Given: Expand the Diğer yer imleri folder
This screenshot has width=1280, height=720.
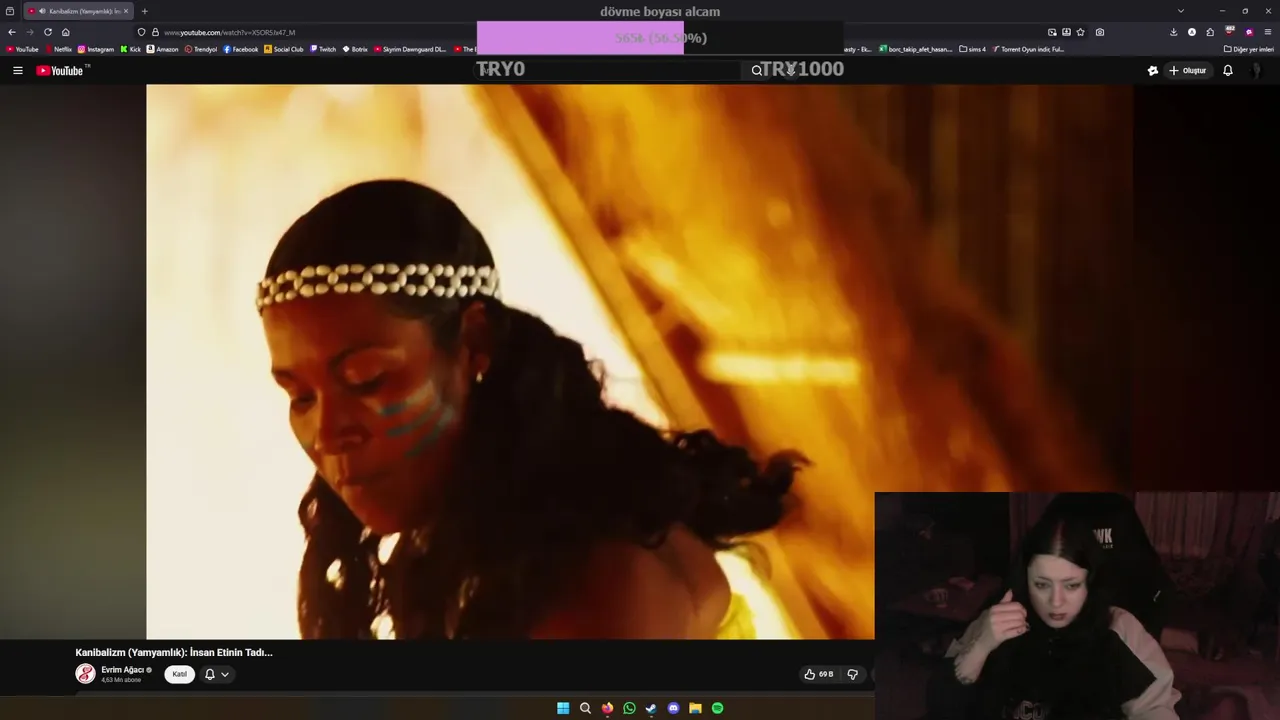Looking at the screenshot, I should coord(1249,49).
